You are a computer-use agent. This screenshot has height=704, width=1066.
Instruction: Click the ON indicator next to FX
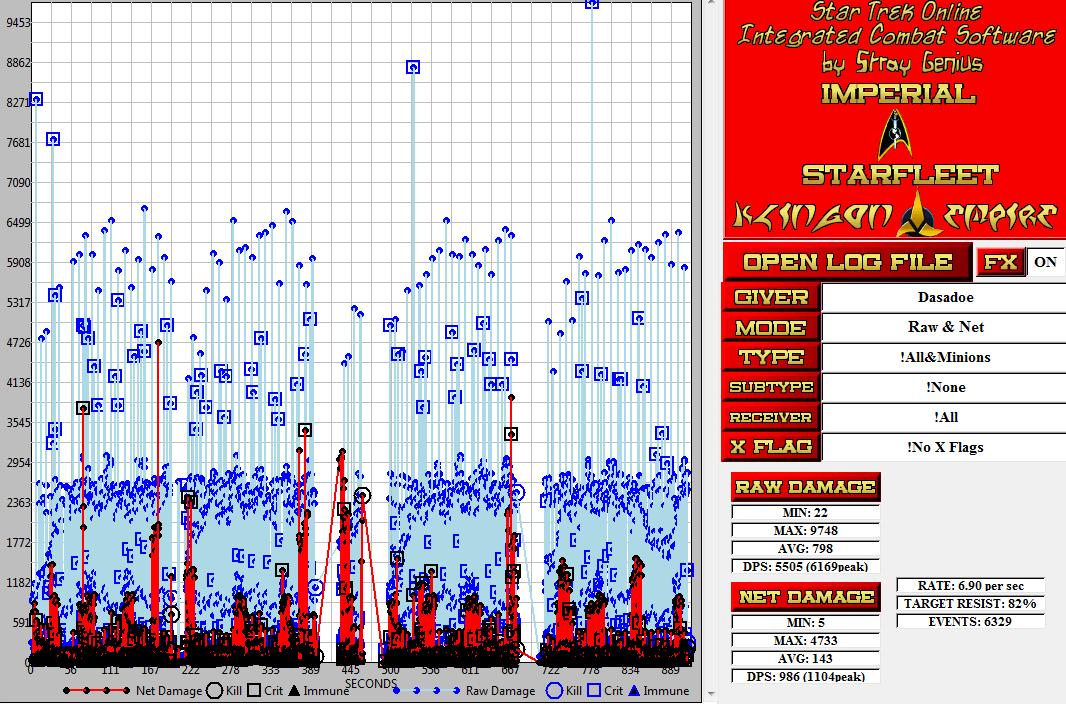point(1045,262)
